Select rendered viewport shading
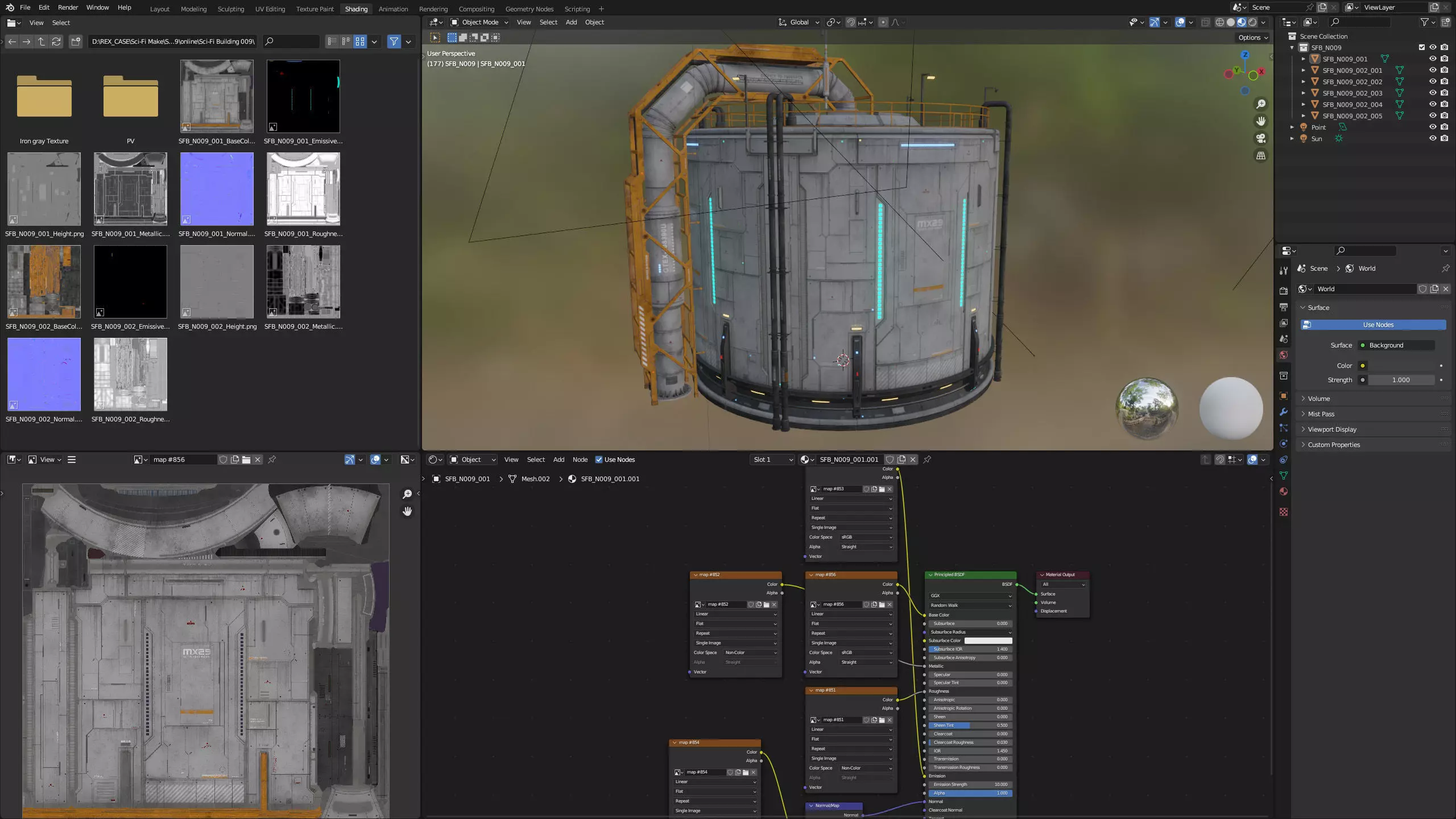 (x=1252, y=22)
